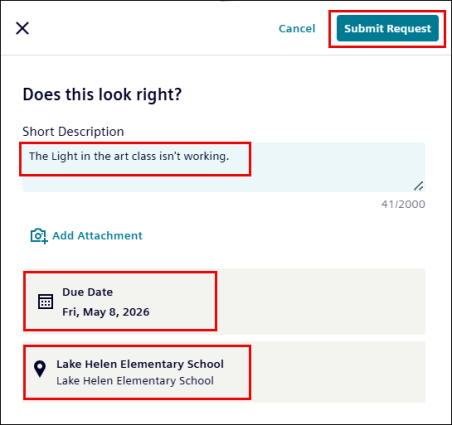Image resolution: width=452 pixels, height=425 pixels.
Task: Select the Fri, May 8, 2026 date text
Action: click(106, 312)
